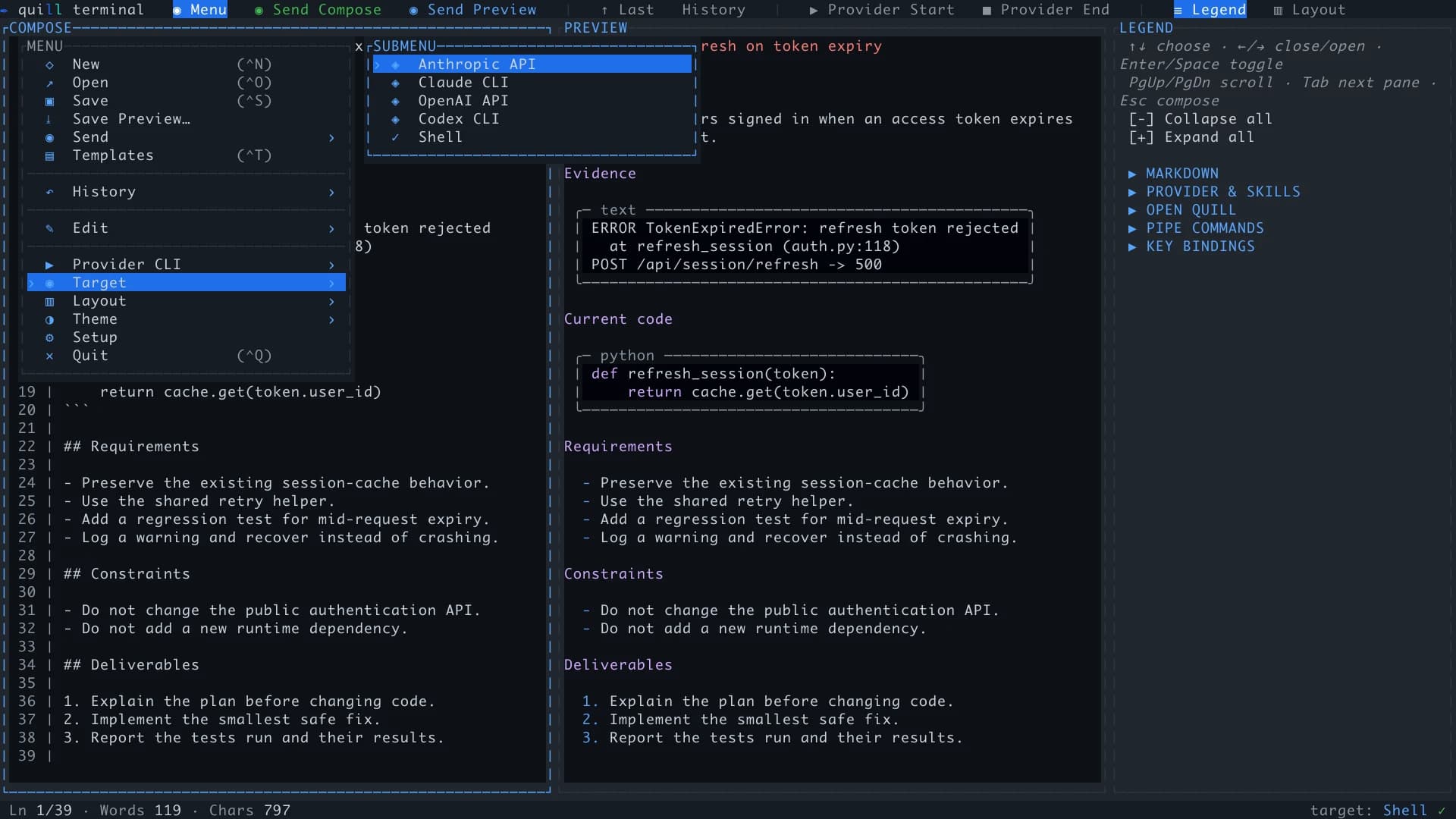This screenshot has height=819, width=1456.
Task: Click the Setup gear icon
Action: 49,337
